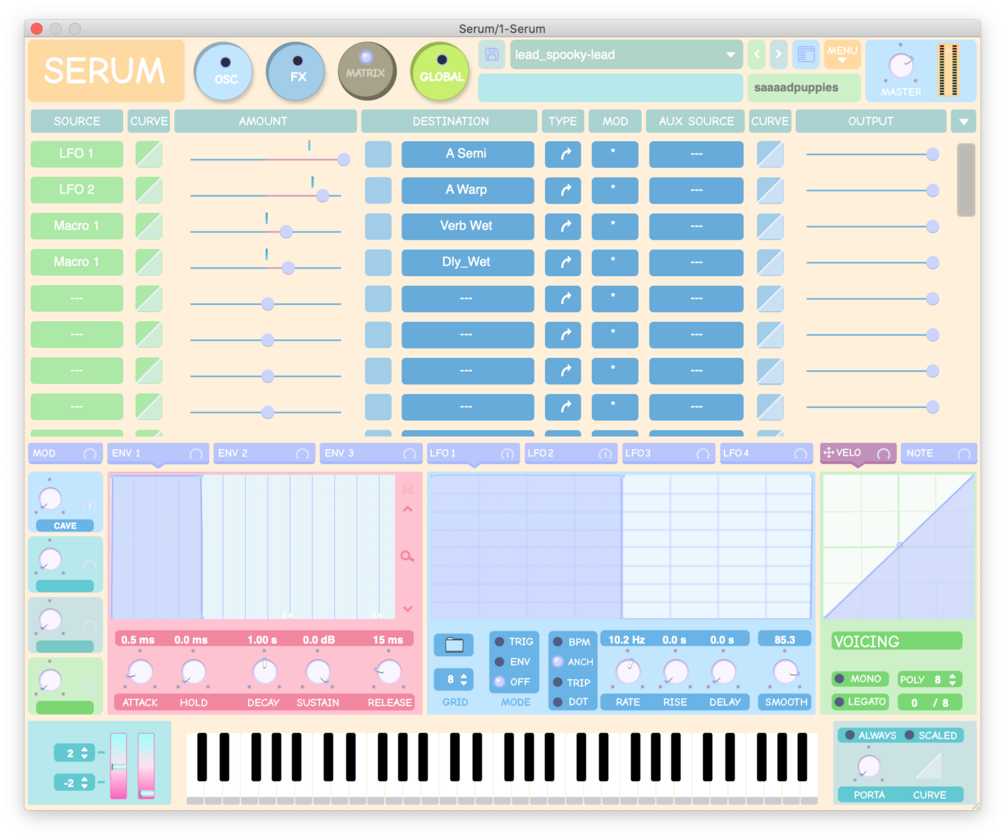
Task: Select LFO OFF mode
Action: coord(499,682)
